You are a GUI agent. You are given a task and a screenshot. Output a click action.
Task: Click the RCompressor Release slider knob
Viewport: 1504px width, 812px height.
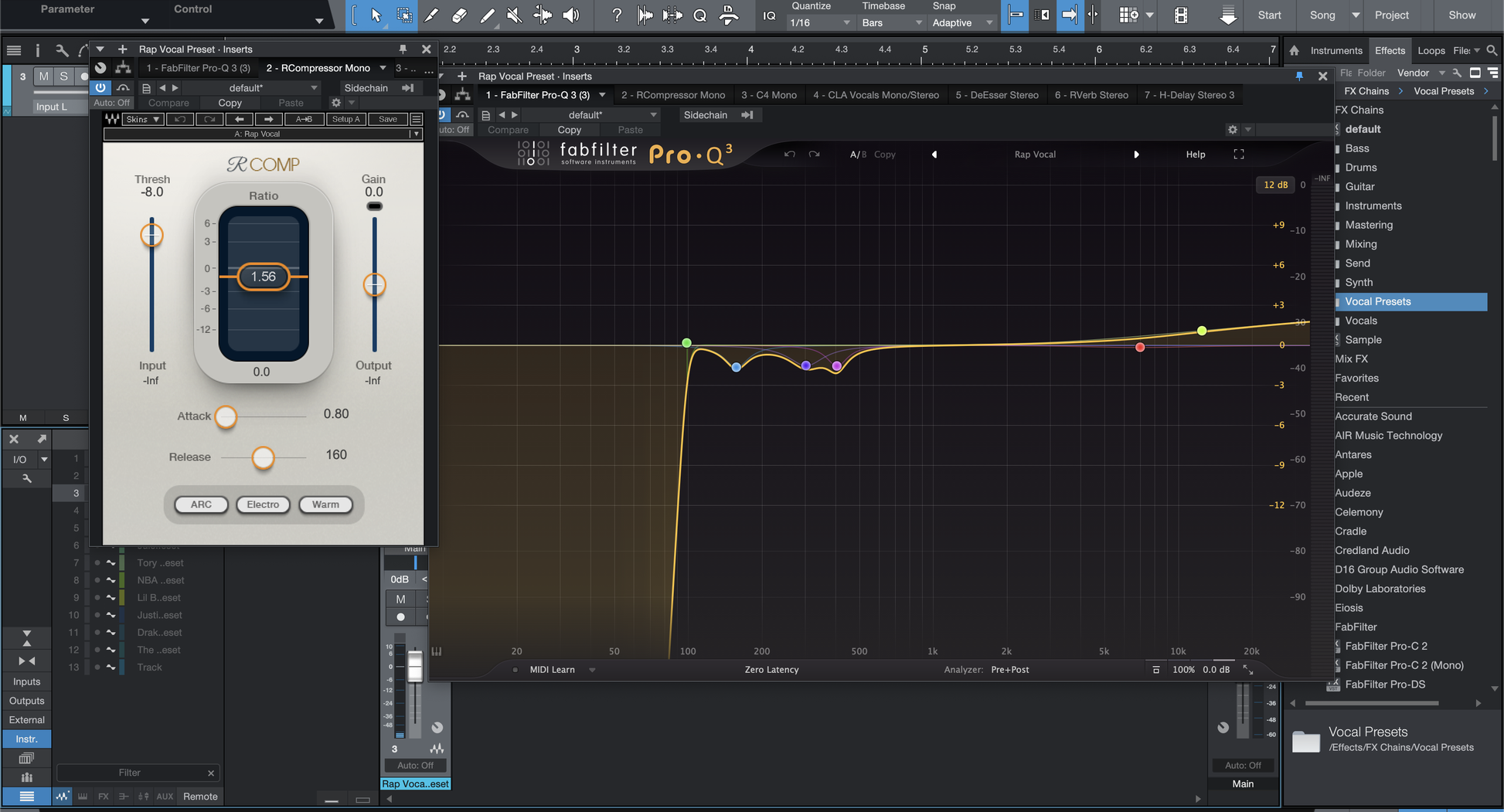click(263, 458)
